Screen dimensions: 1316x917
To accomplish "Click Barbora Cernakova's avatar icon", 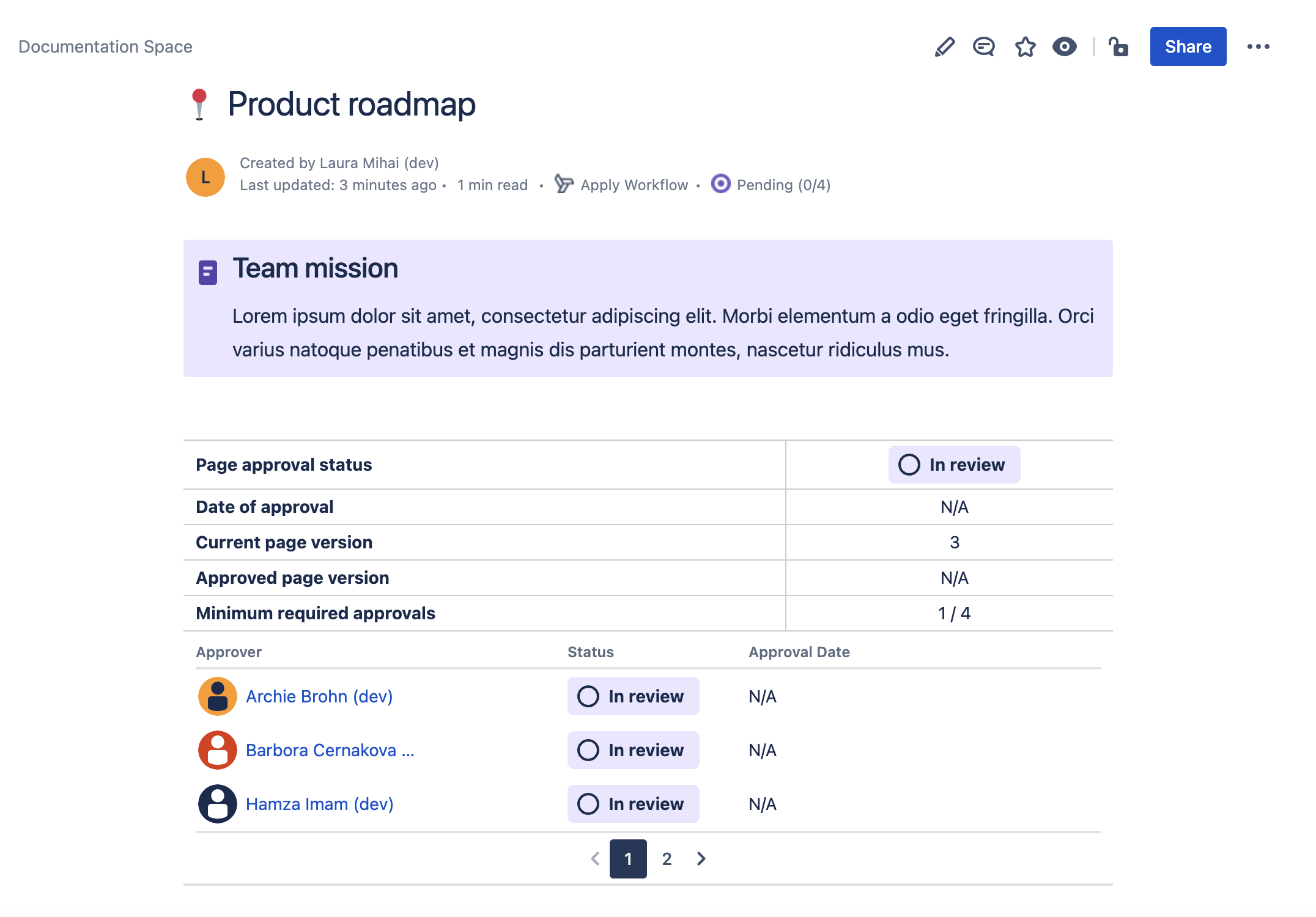I will [x=217, y=750].
